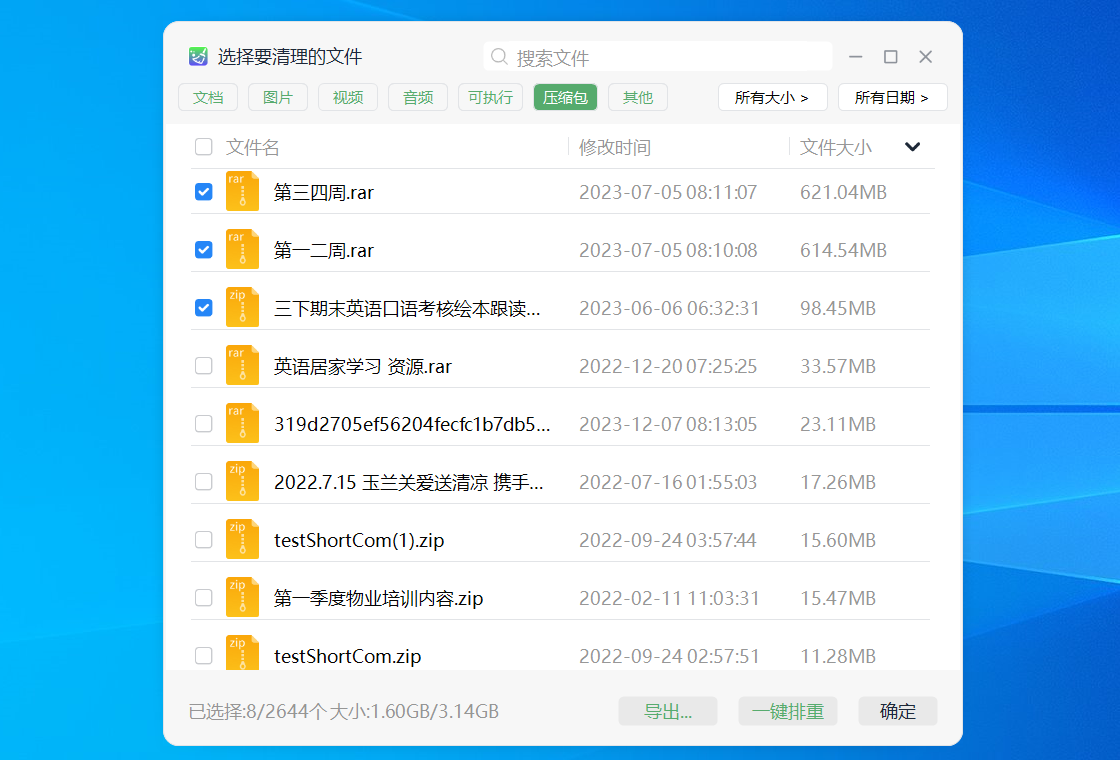1120x760 pixels.
Task: Open the 所有大小 size filter dropdown
Action: [772, 97]
